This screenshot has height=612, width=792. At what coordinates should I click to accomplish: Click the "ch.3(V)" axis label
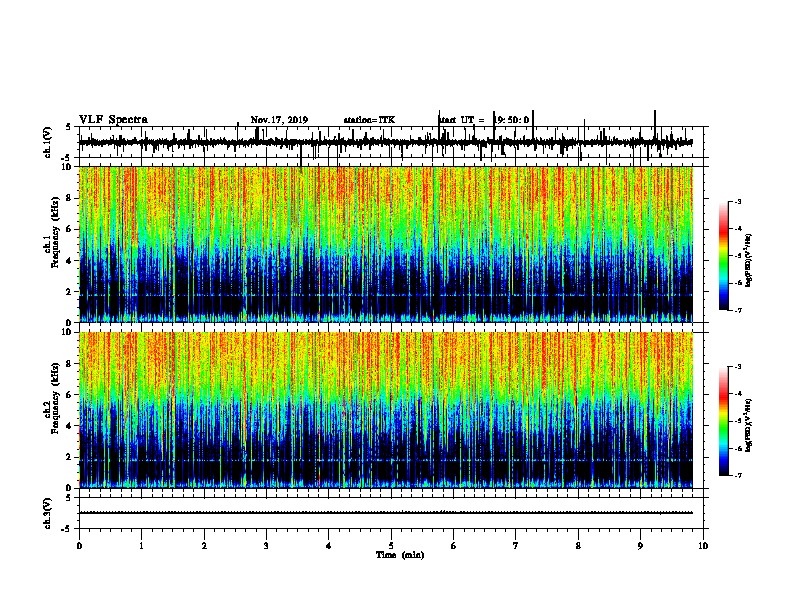click(48, 513)
